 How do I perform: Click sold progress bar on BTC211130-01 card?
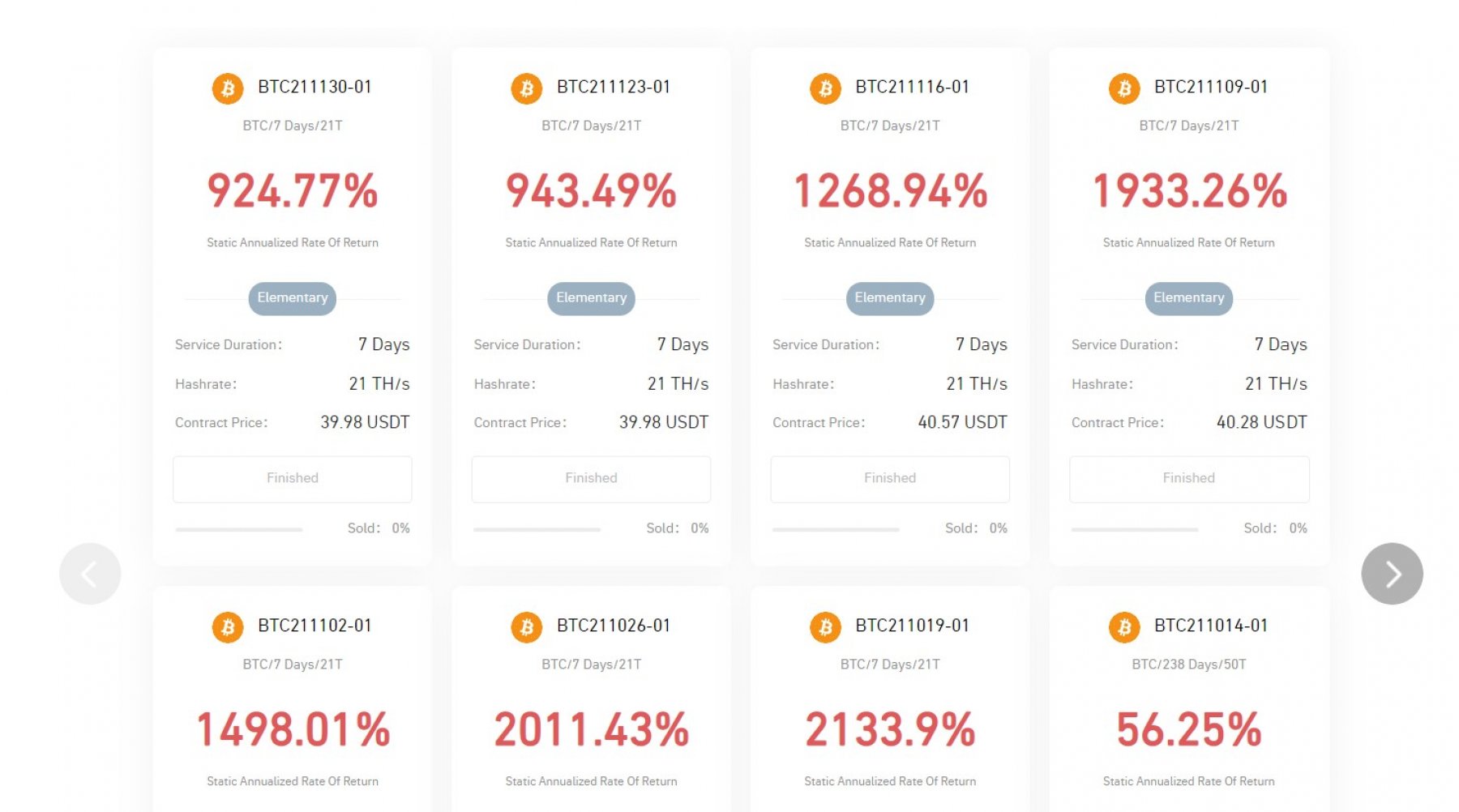coord(239,529)
